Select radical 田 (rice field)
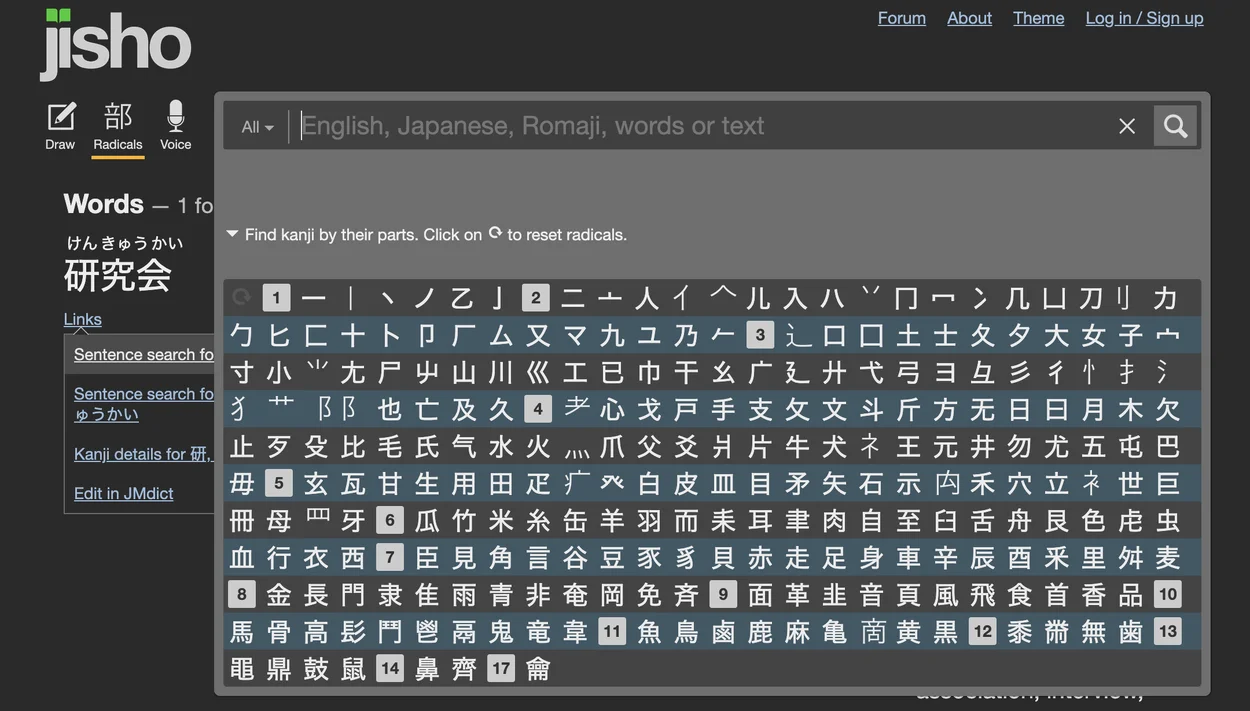 click(500, 483)
